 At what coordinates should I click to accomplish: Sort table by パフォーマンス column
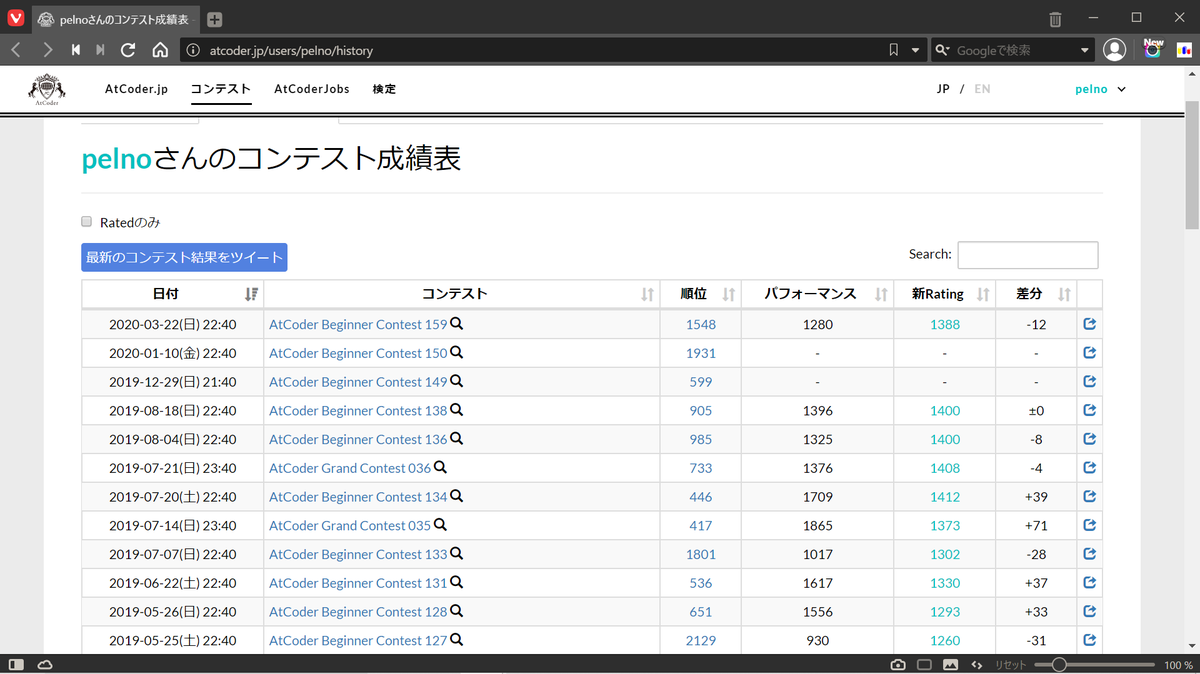click(817, 294)
